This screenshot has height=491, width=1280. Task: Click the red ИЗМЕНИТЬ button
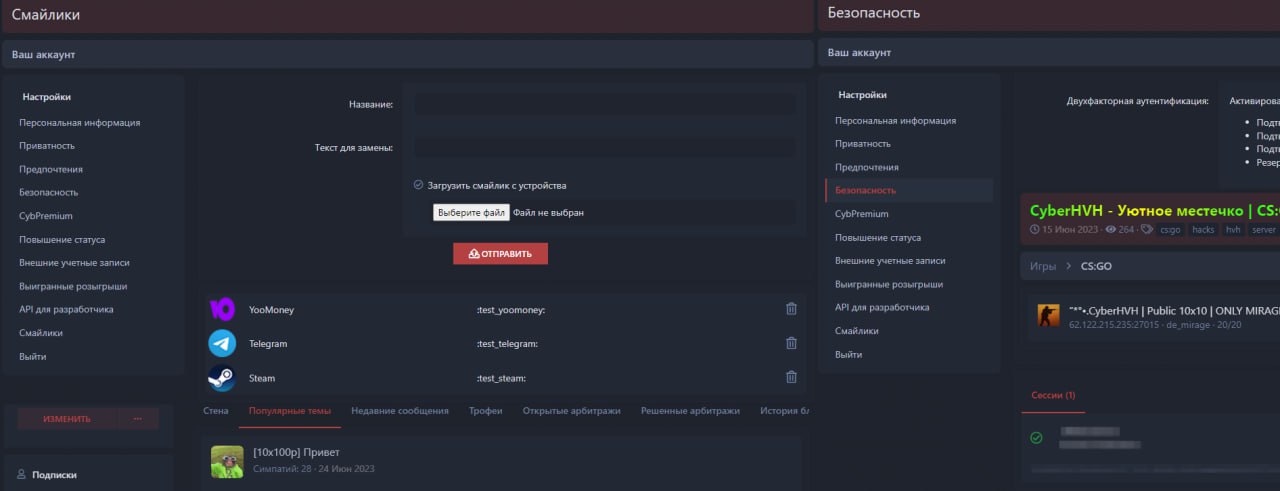(x=67, y=419)
